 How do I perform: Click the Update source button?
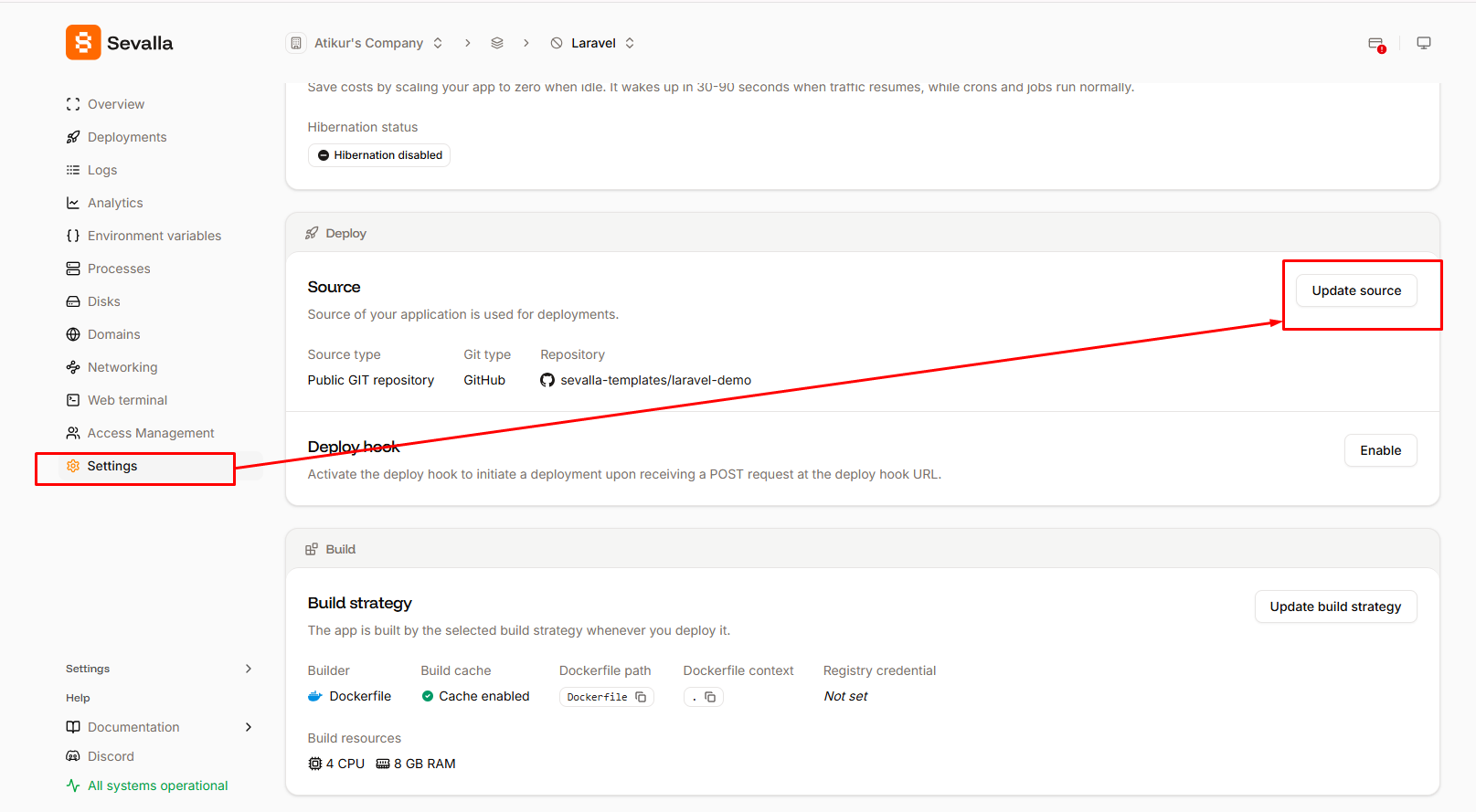pos(1356,290)
